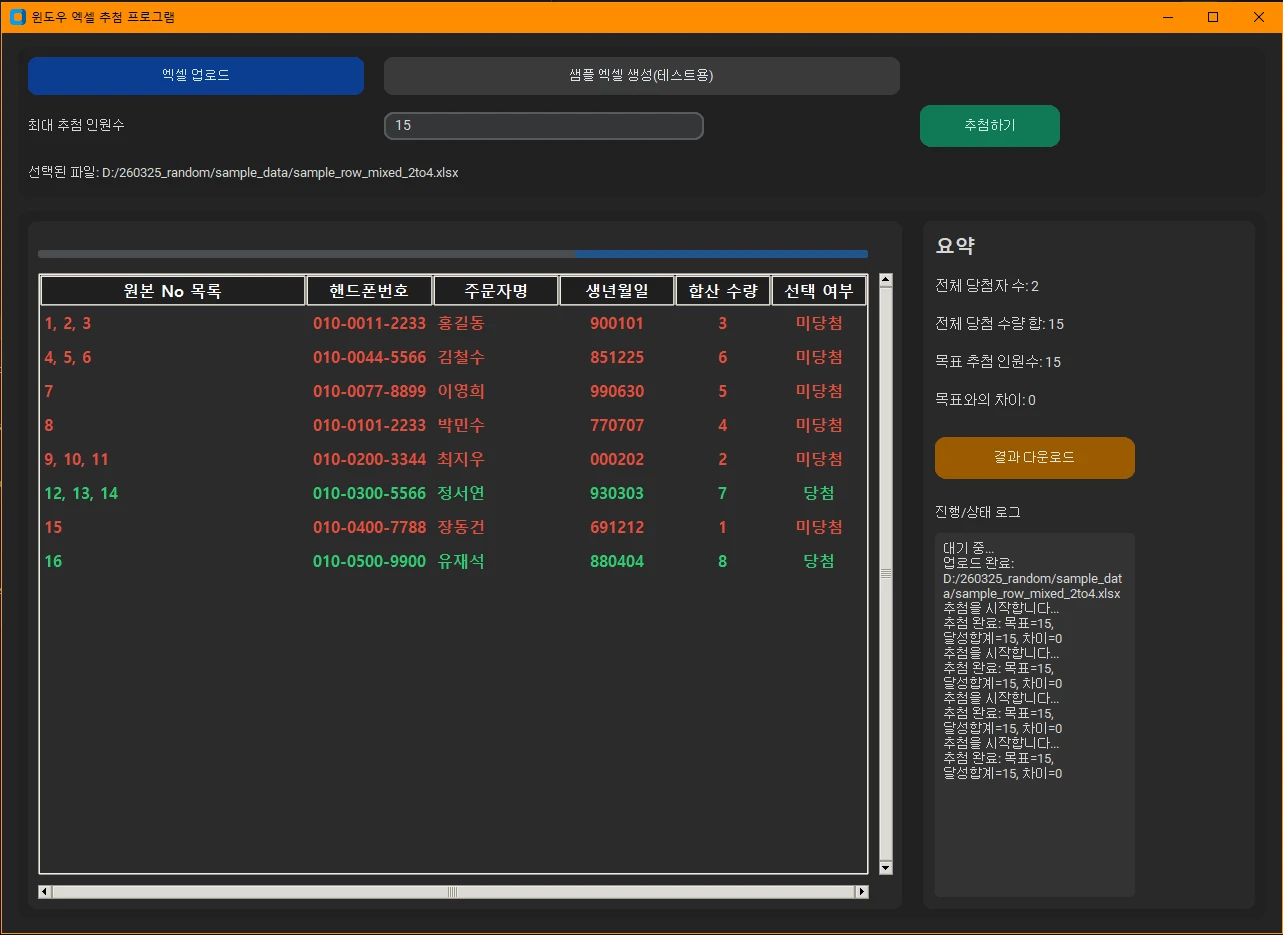The image size is (1283, 935).
Task: Click the 샘플 엑셀 생성(테스트용) button
Action: [642, 76]
